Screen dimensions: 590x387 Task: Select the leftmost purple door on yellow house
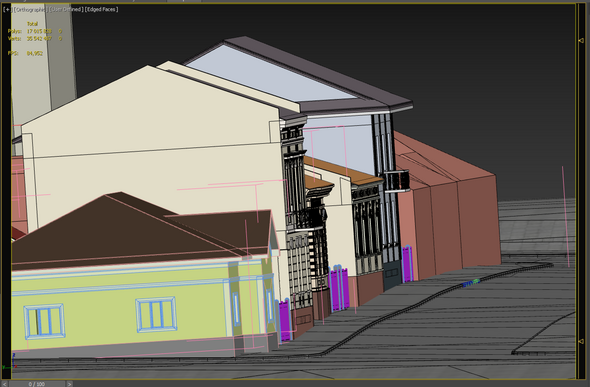(285, 320)
